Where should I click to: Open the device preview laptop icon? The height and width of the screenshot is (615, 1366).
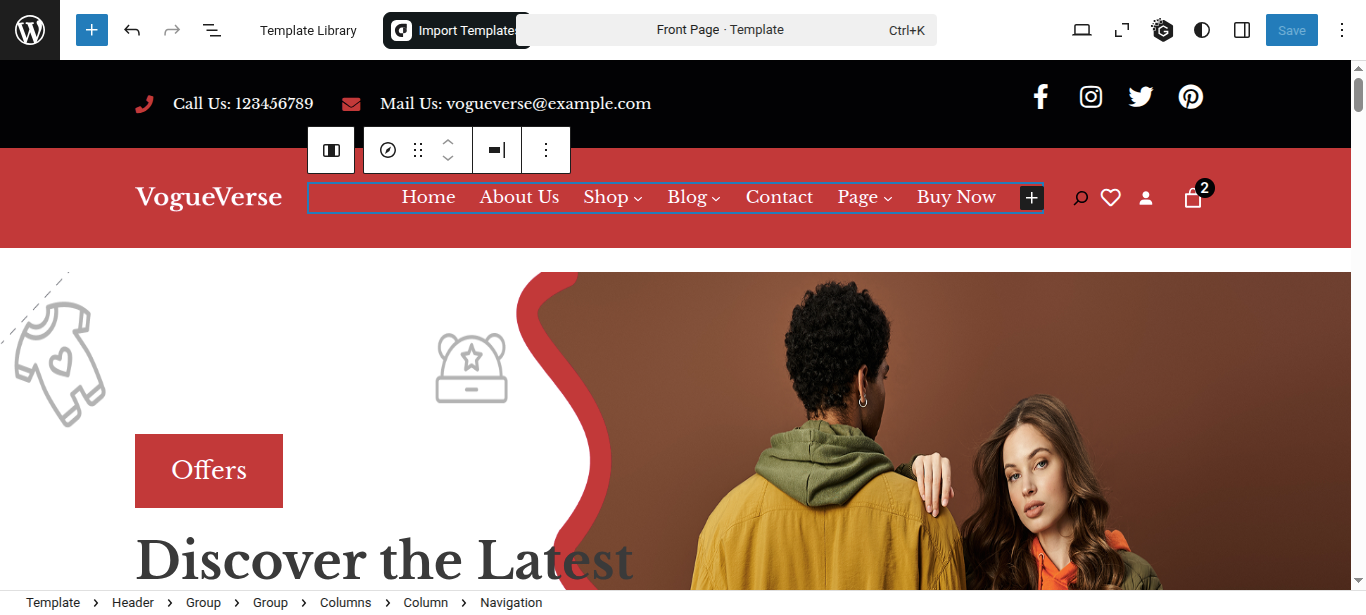tap(1082, 30)
